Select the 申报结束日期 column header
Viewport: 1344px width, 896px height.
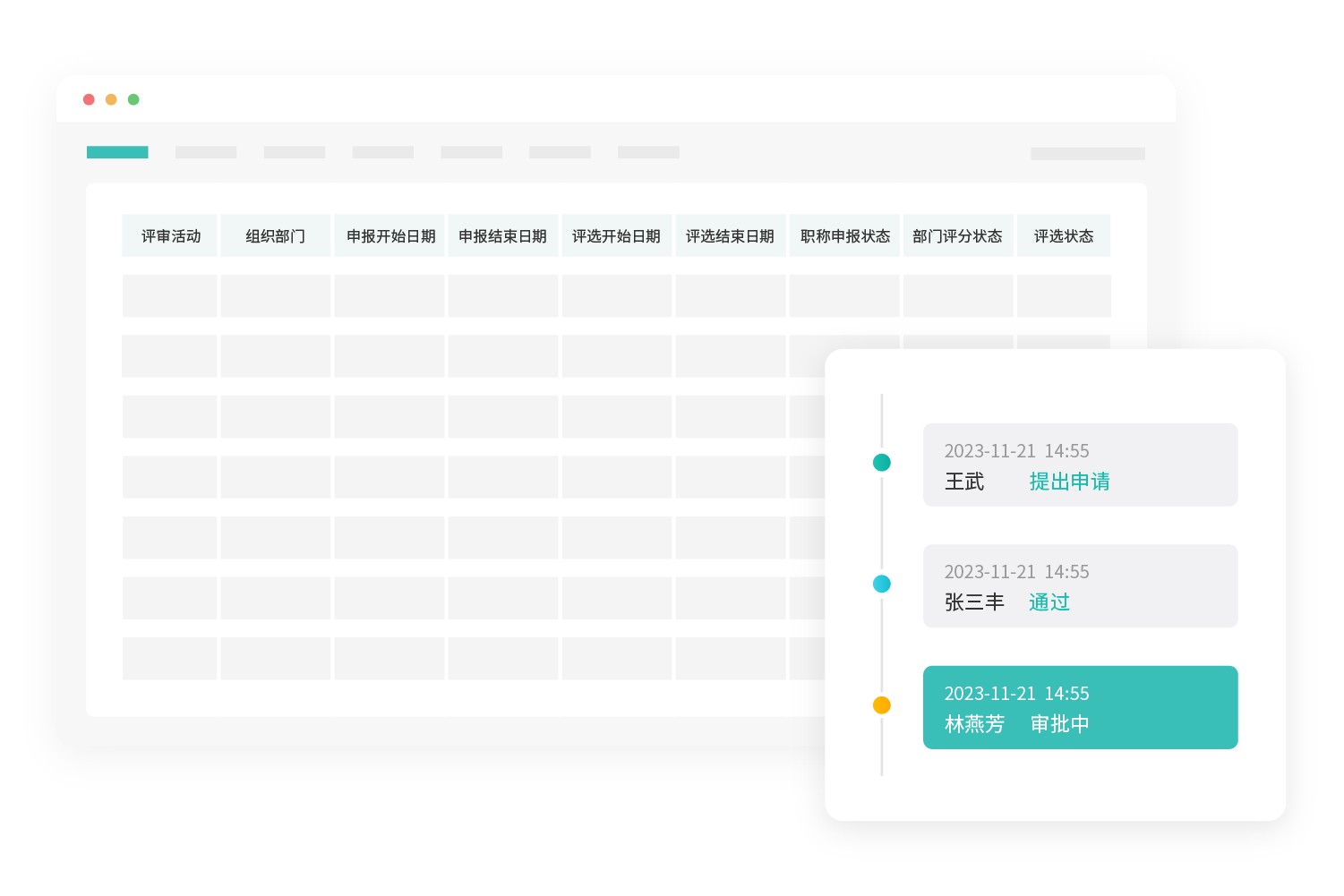pyautogui.click(x=502, y=236)
